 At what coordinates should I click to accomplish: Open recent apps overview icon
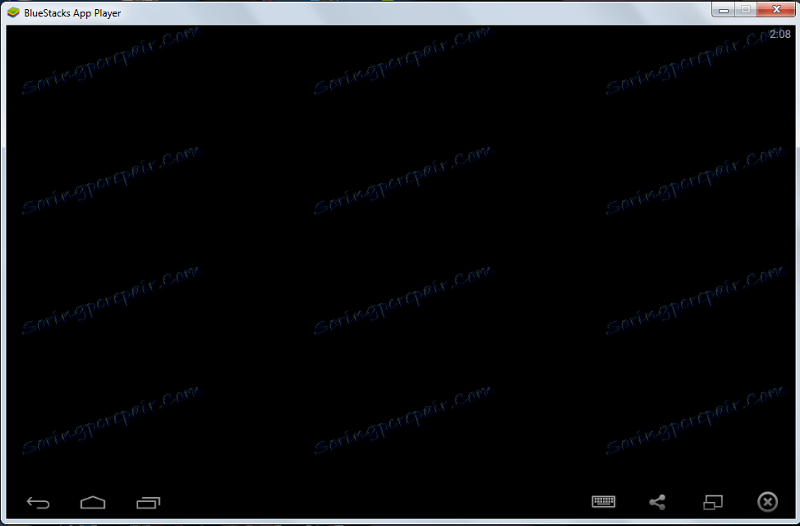point(148,503)
